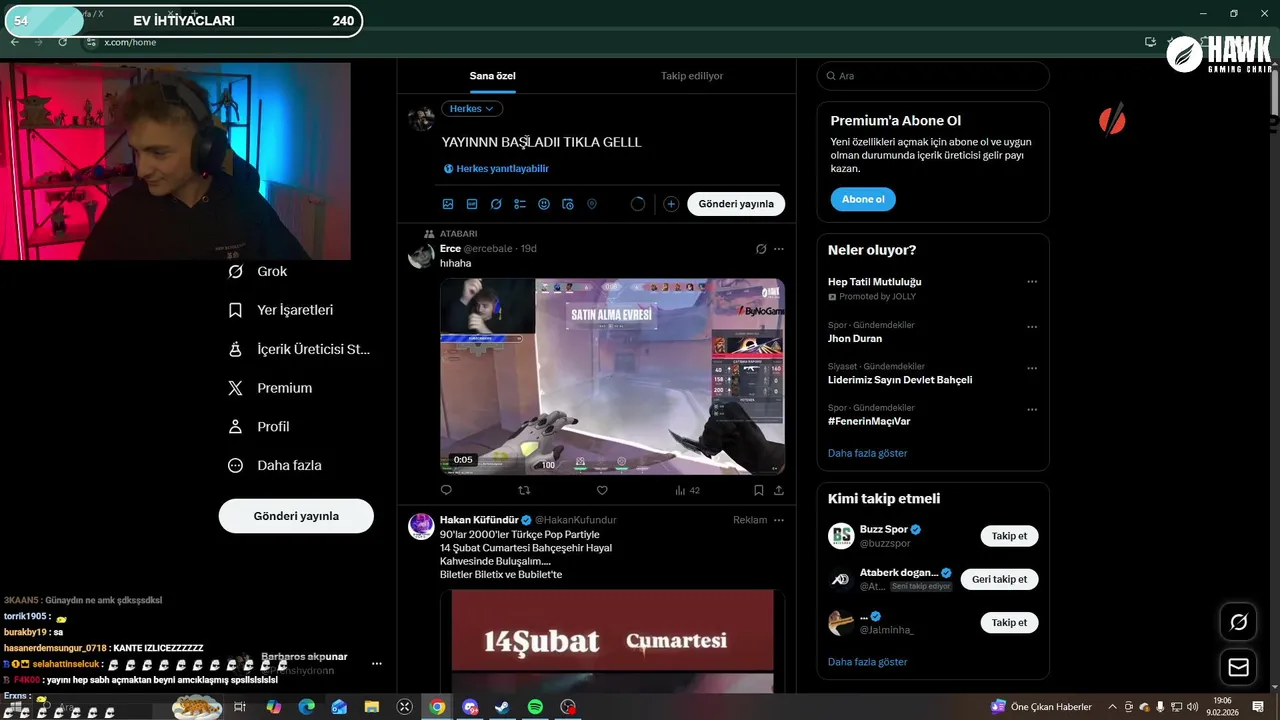The height and width of the screenshot is (720, 1280).
Task: Switch to Takip ediliyor tab
Action: pyautogui.click(x=692, y=76)
